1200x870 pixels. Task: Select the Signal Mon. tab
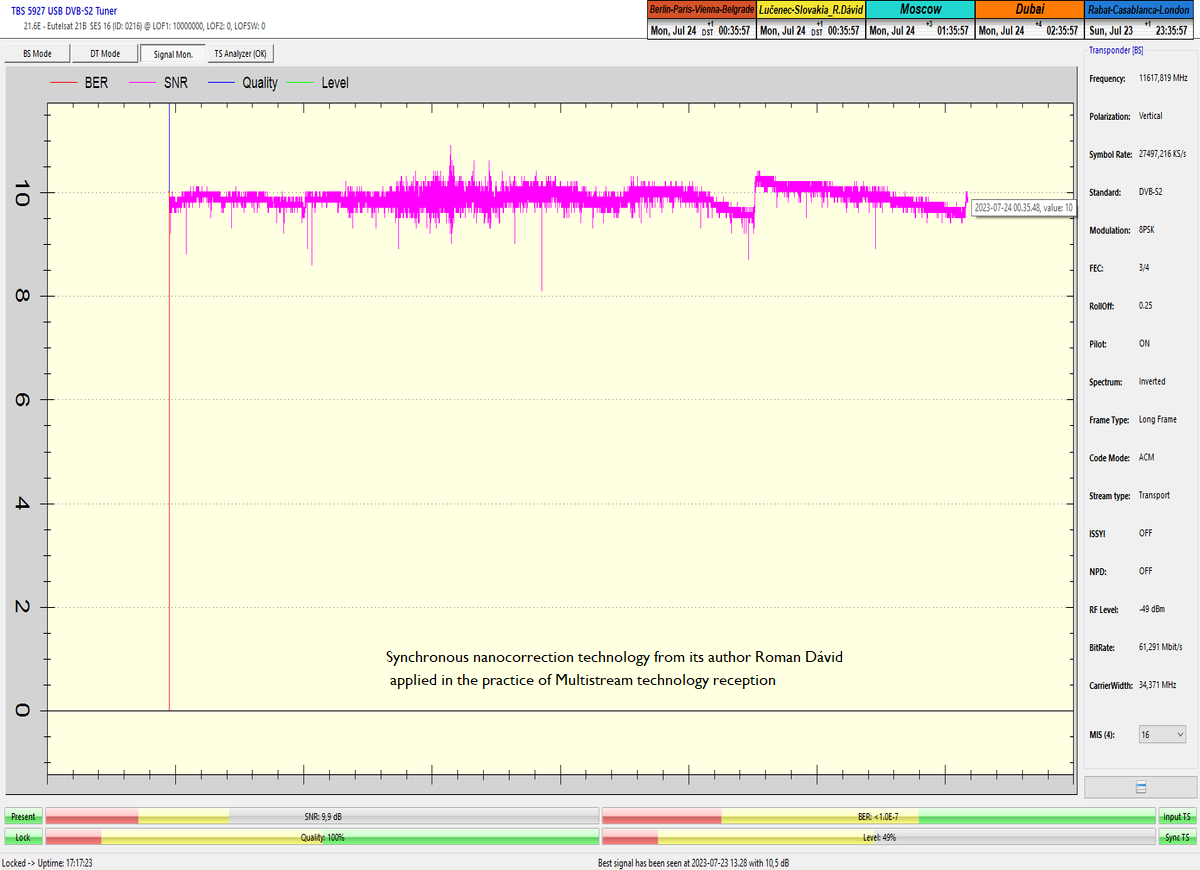[172, 54]
